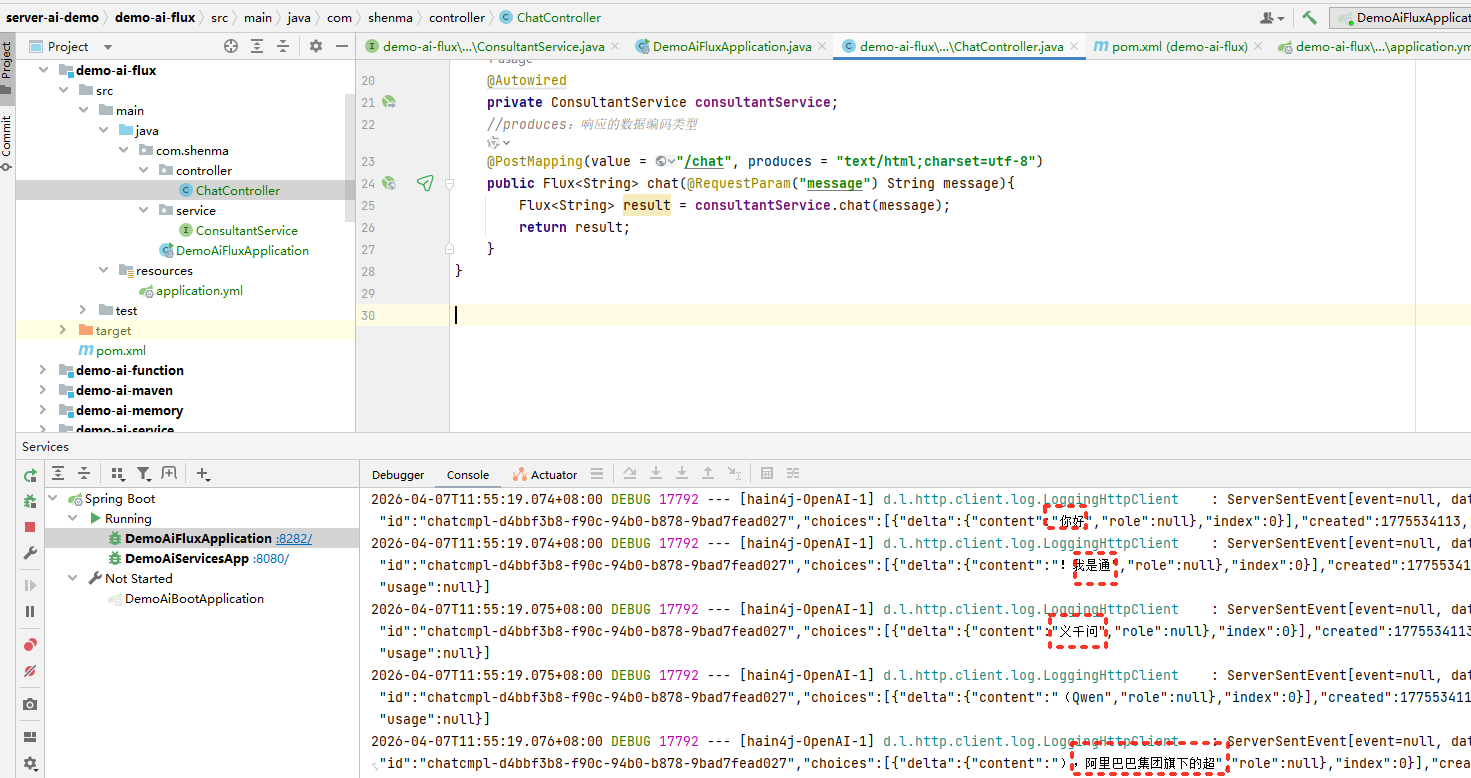This screenshot has height=778, width=1471.
Task: Open the Project view dropdown
Action: click(x=108, y=47)
